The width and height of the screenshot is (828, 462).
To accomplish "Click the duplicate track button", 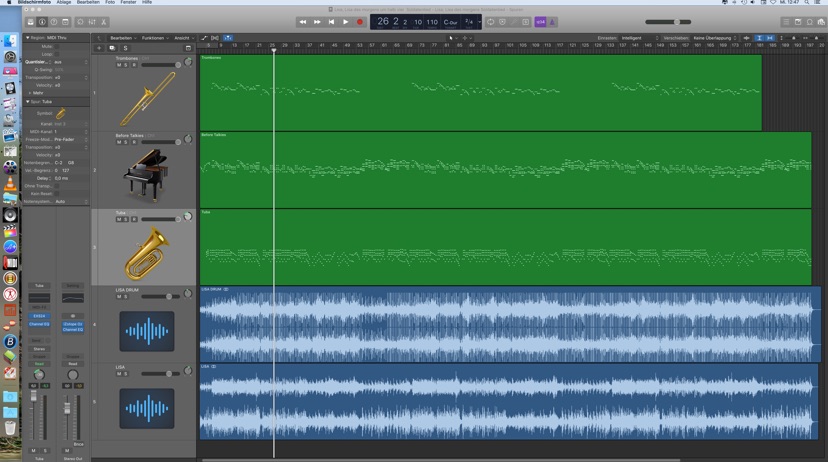I will (112, 48).
